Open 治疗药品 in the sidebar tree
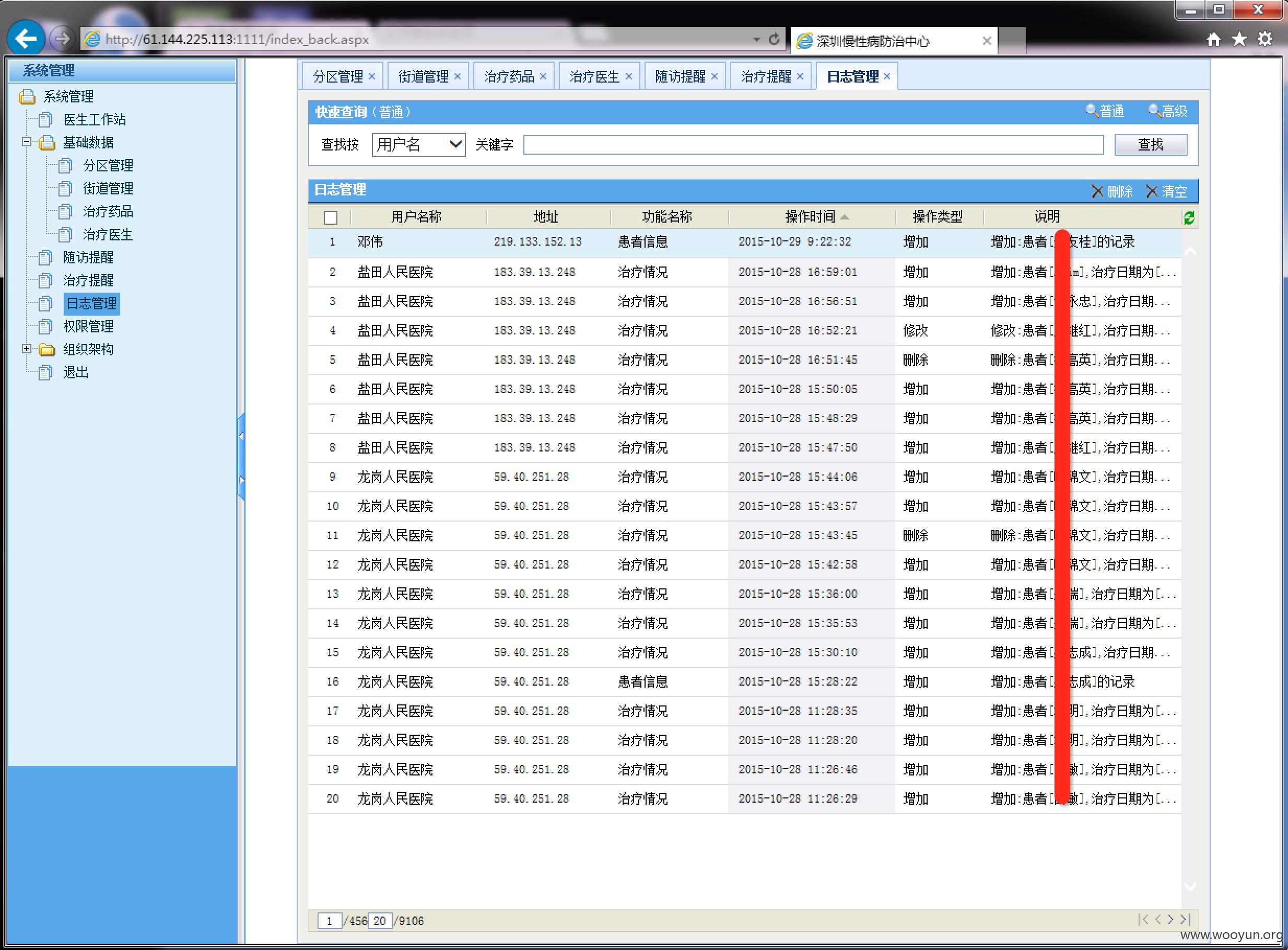 click(108, 211)
